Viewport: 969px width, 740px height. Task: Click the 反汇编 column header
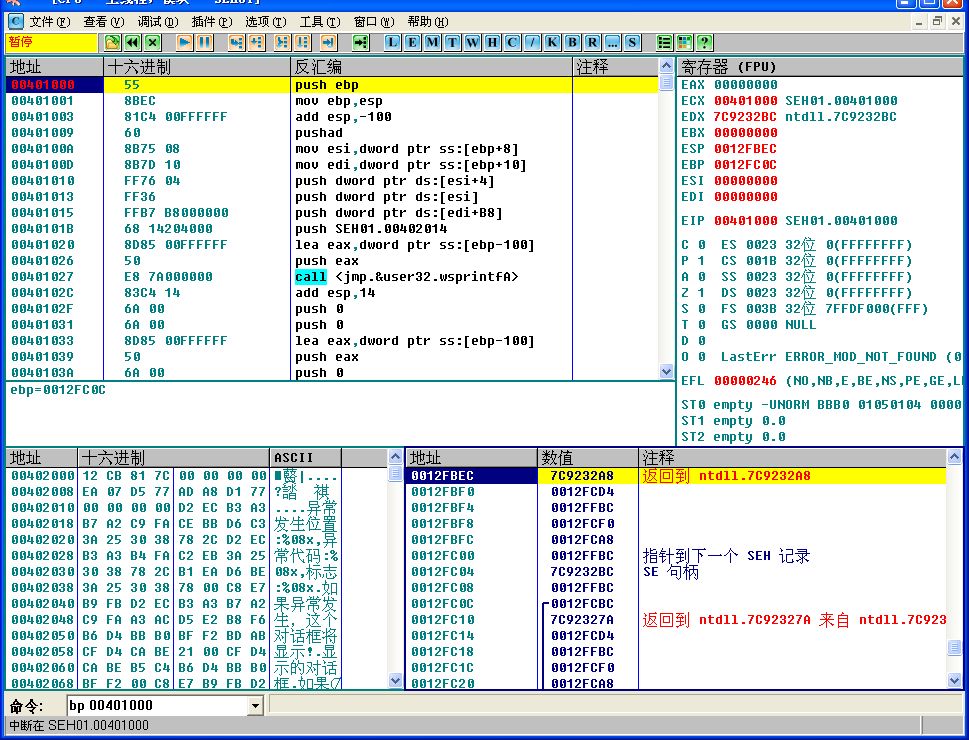[431, 66]
